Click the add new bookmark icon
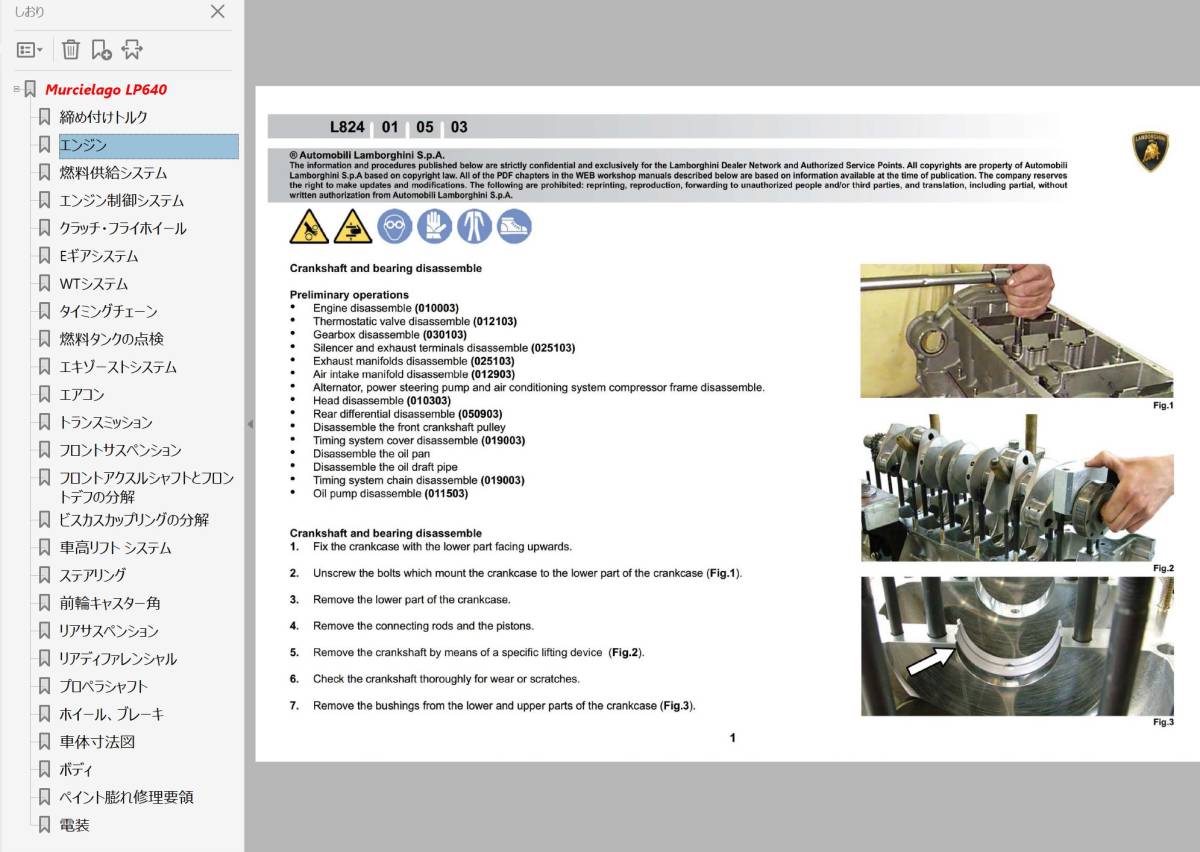This screenshot has height=852, width=1200. (101, 49)
